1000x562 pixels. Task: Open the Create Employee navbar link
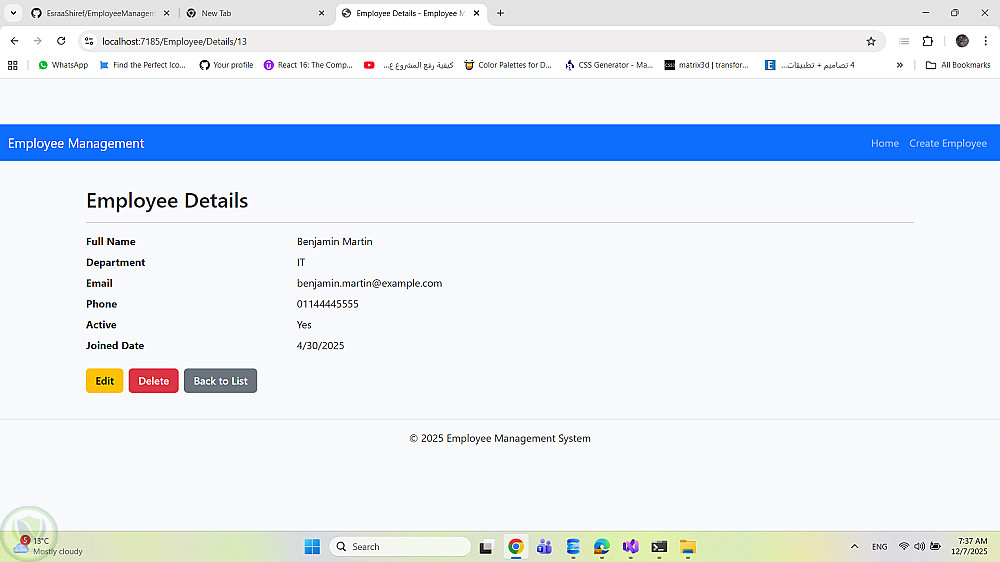tap(948, 144)
